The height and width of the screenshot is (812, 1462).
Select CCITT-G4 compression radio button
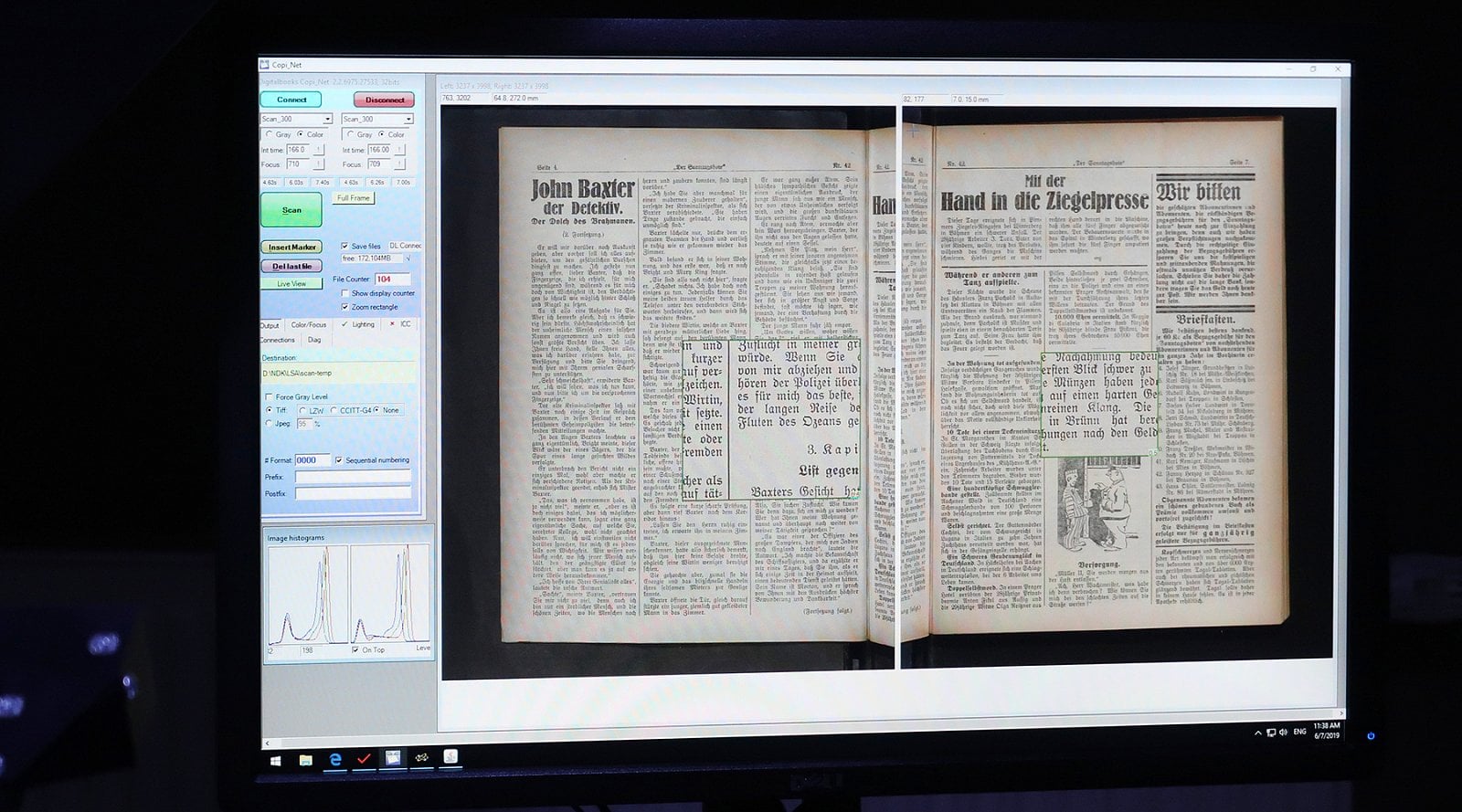point(334,410)
